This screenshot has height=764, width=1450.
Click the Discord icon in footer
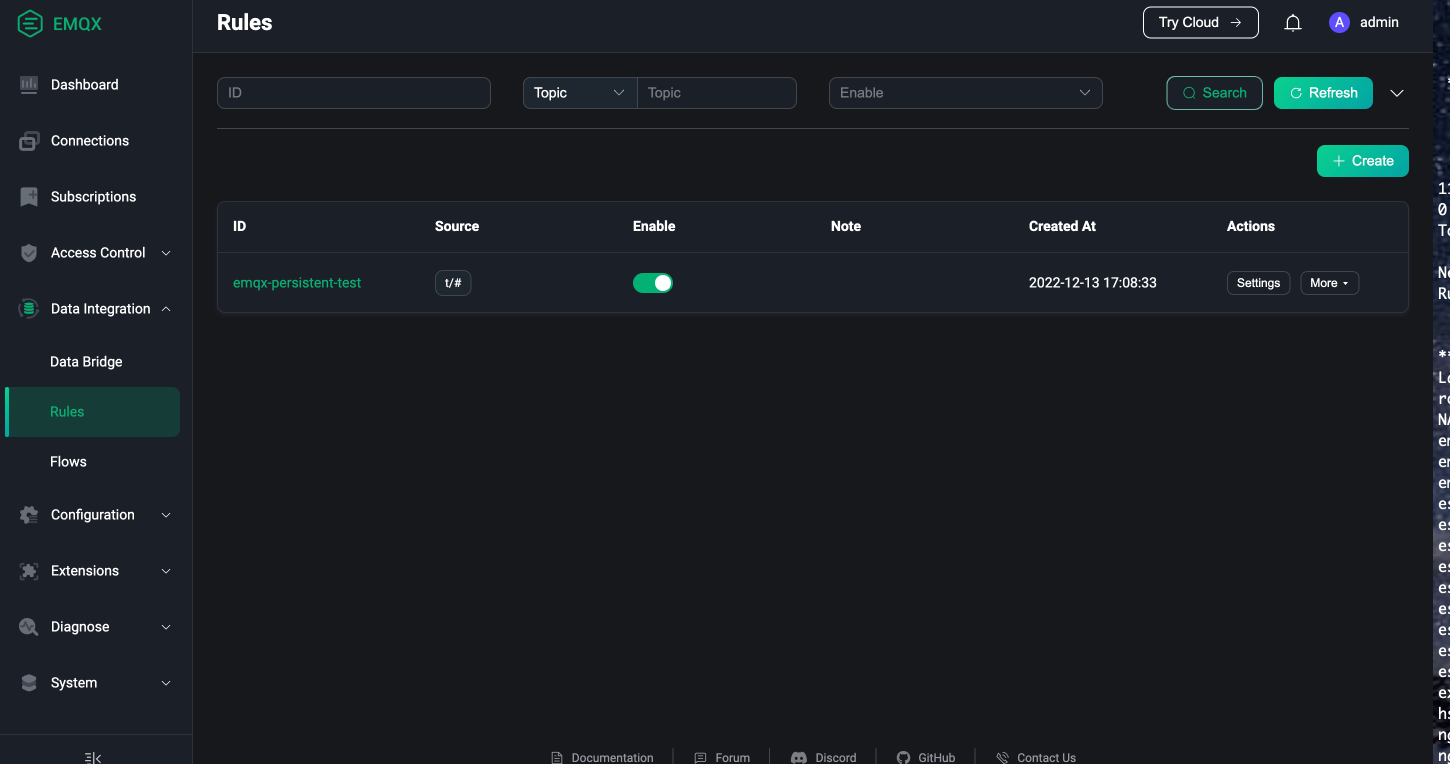pos(799,757)
